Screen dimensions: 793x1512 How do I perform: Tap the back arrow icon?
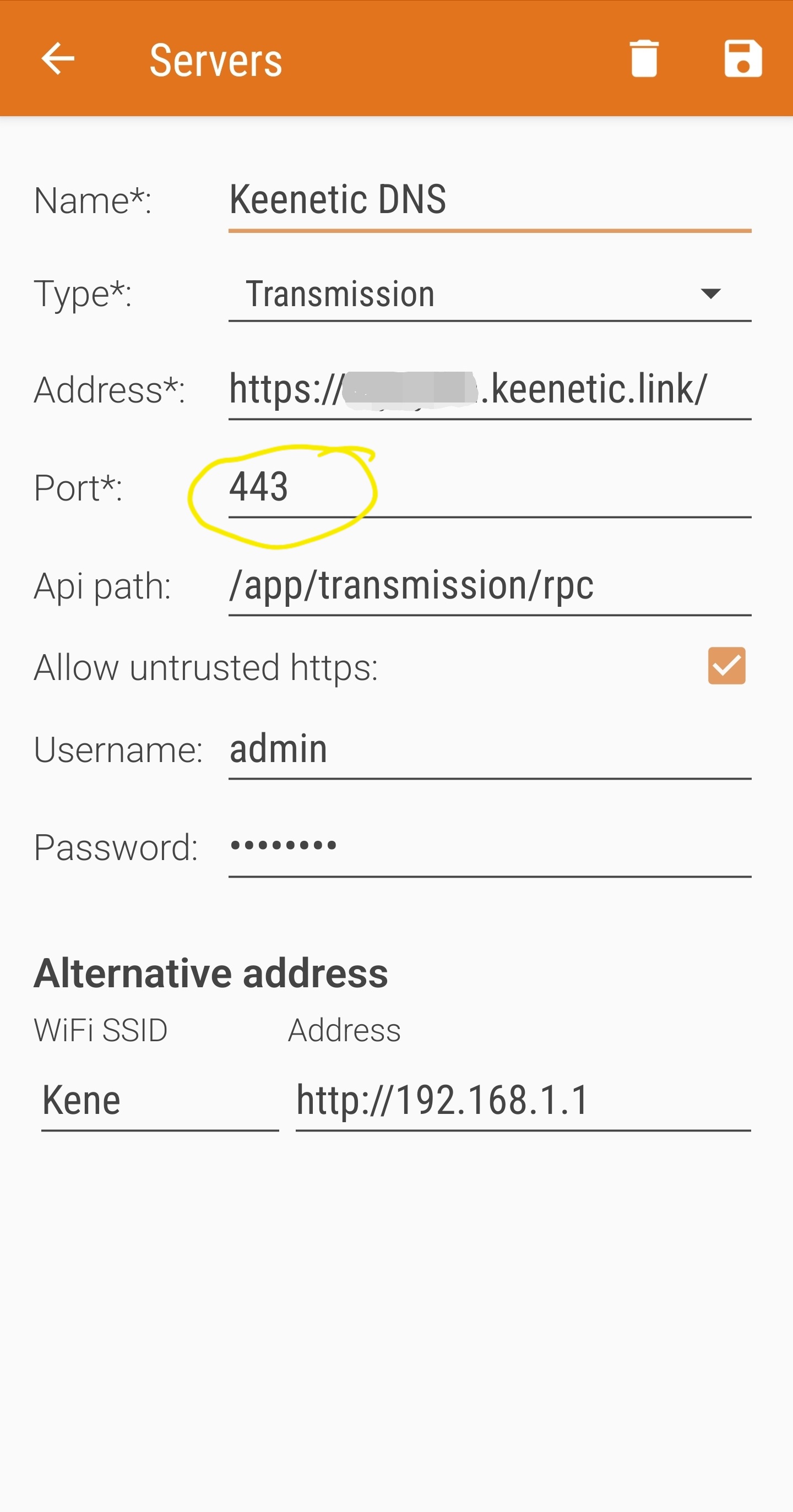57,59
